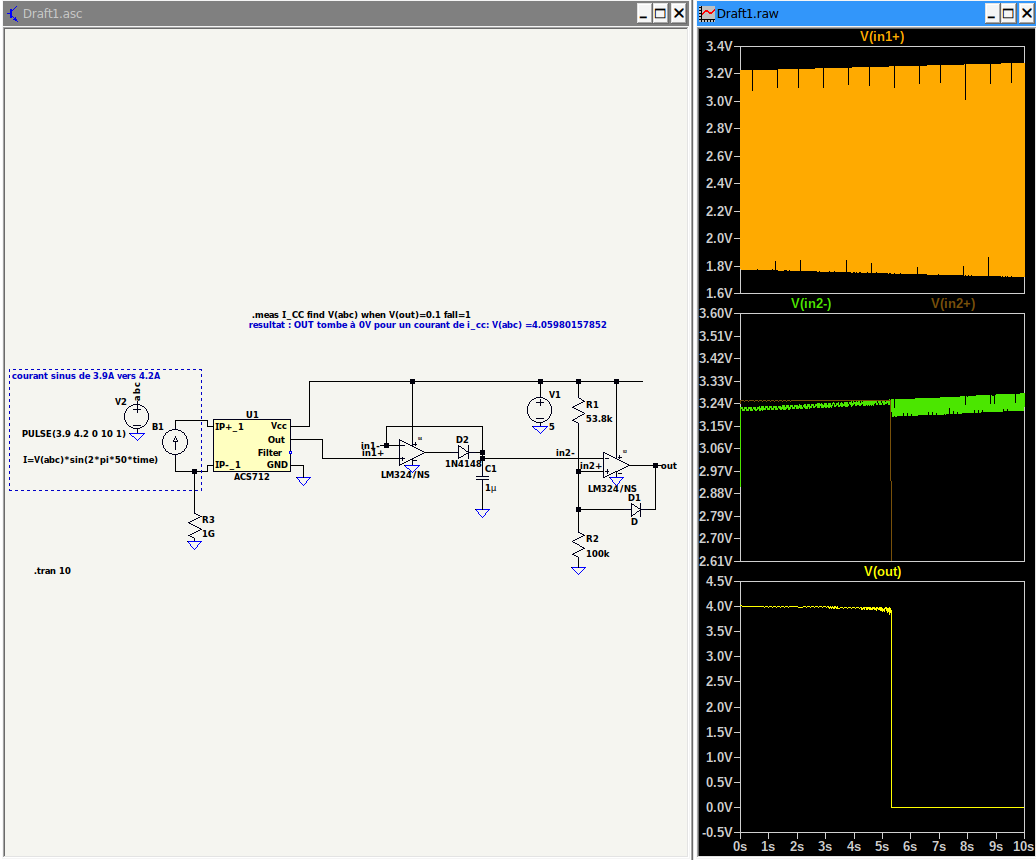Image resolution: width=1036 pixels, height=860 pixels.
Task: Click the D1 diode near output
Action: [635, 509]
